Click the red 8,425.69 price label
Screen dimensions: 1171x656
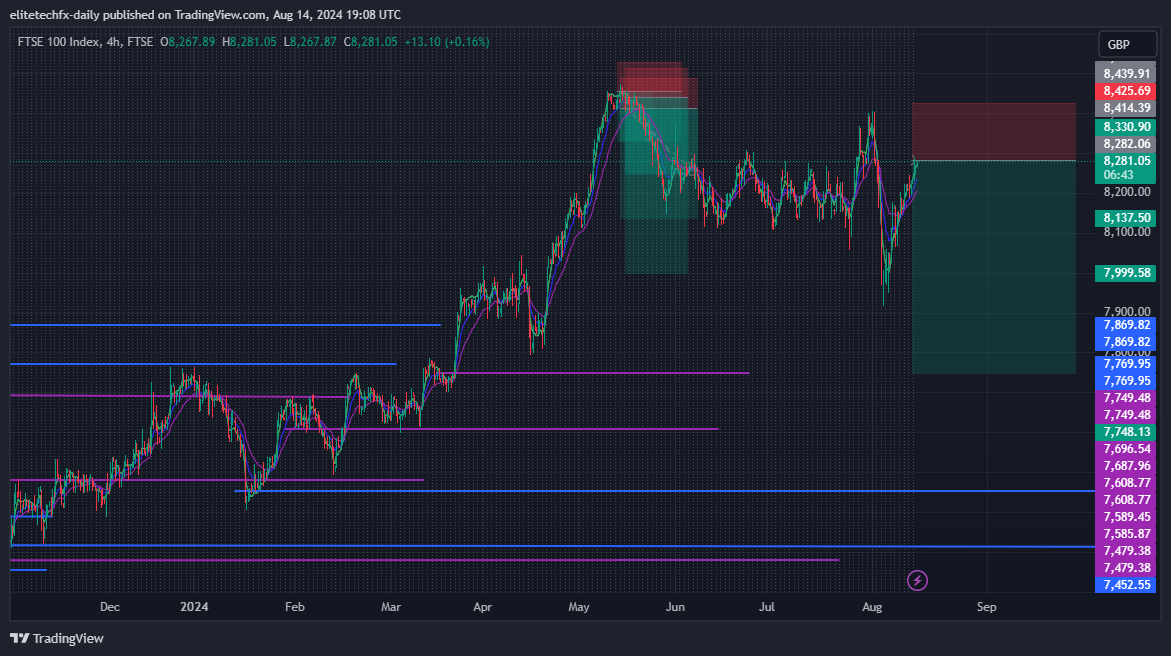coord(1126,90)
